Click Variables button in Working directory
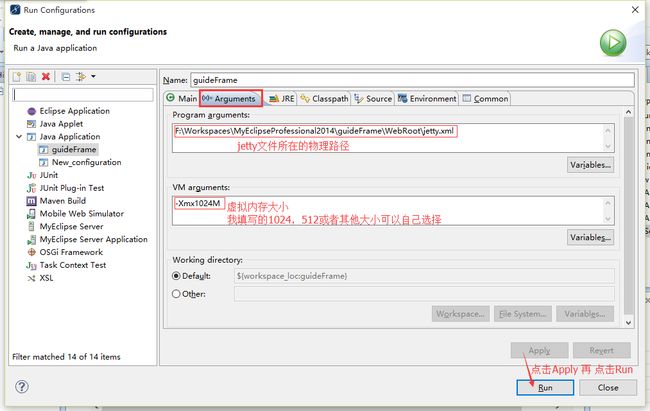The height and width of the screenshot is (411, 650). [585, 314]
